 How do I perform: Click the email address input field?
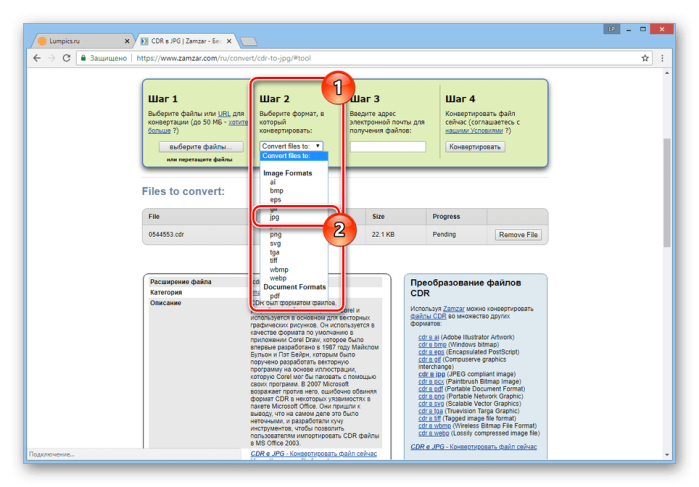(388, 147)
